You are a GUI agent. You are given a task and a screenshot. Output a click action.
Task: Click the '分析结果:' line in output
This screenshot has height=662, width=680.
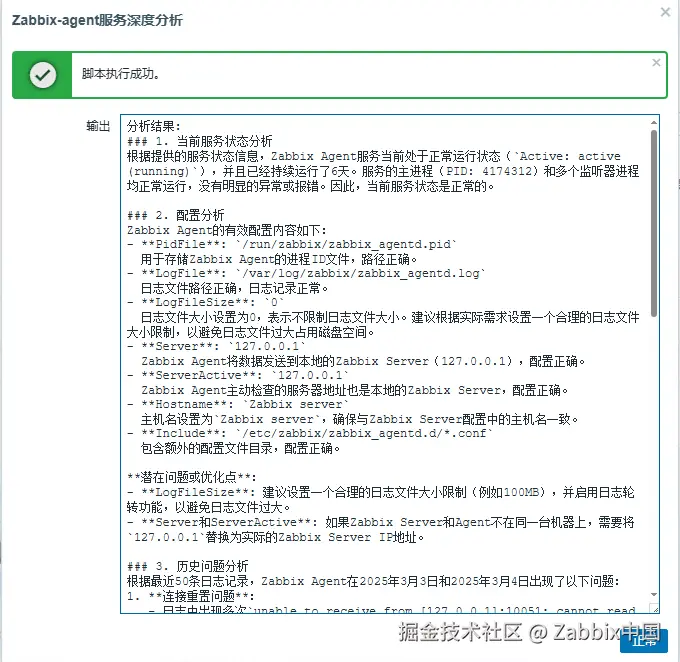[x=154, y=126]
